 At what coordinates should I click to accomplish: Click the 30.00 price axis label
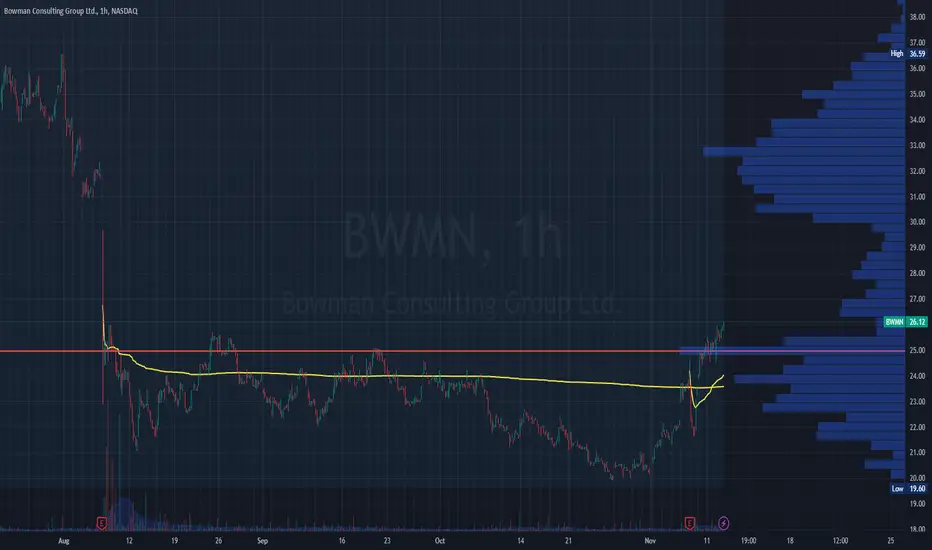[x=917, y=222]
